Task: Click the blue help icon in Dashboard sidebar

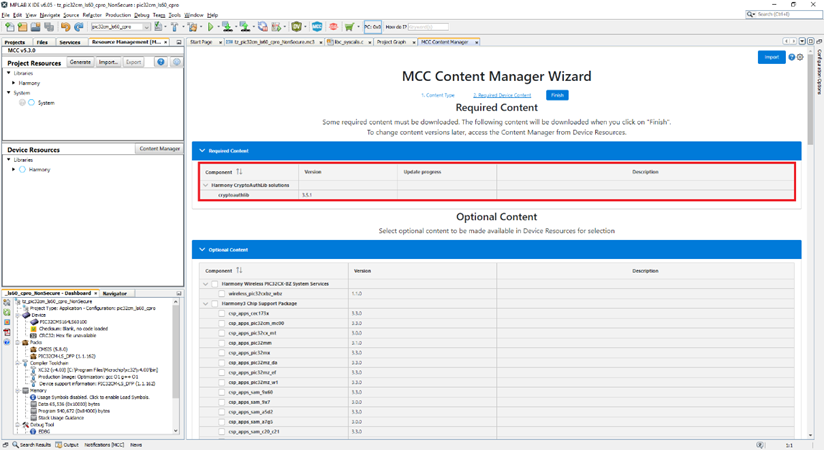Action: tap(7, 342)
